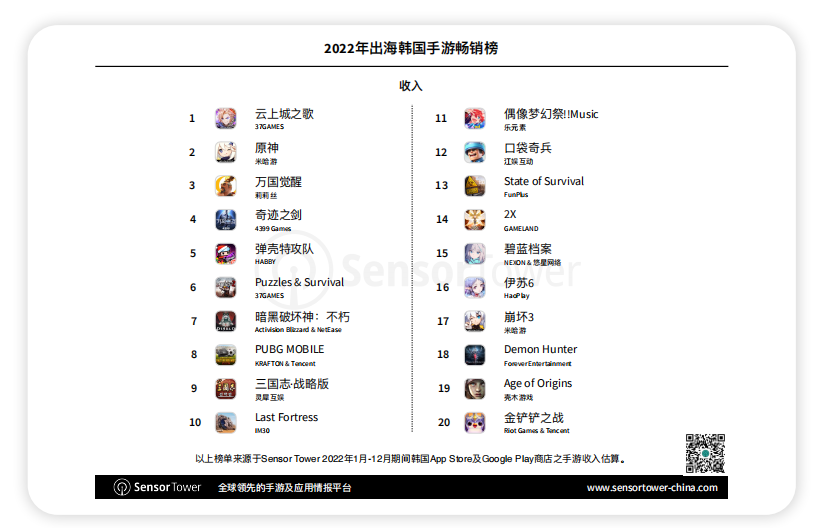Click the 2022年出海韩国手游畅销榜 heading

tap(411, 48)
